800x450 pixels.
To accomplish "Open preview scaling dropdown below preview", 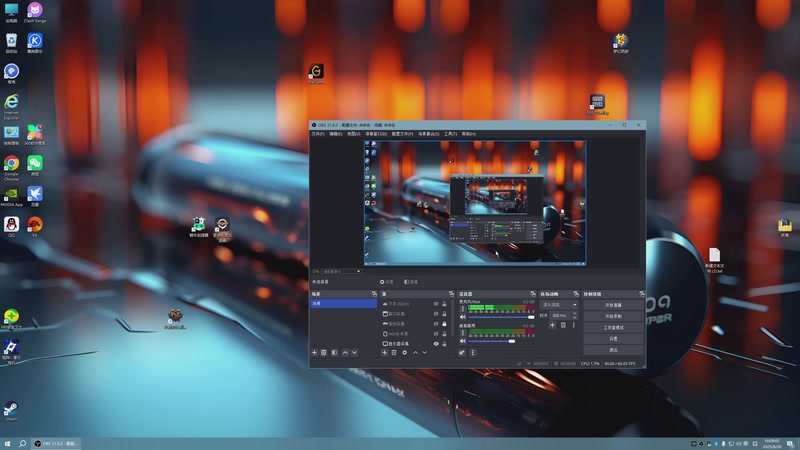I will (x=341, y=271).
